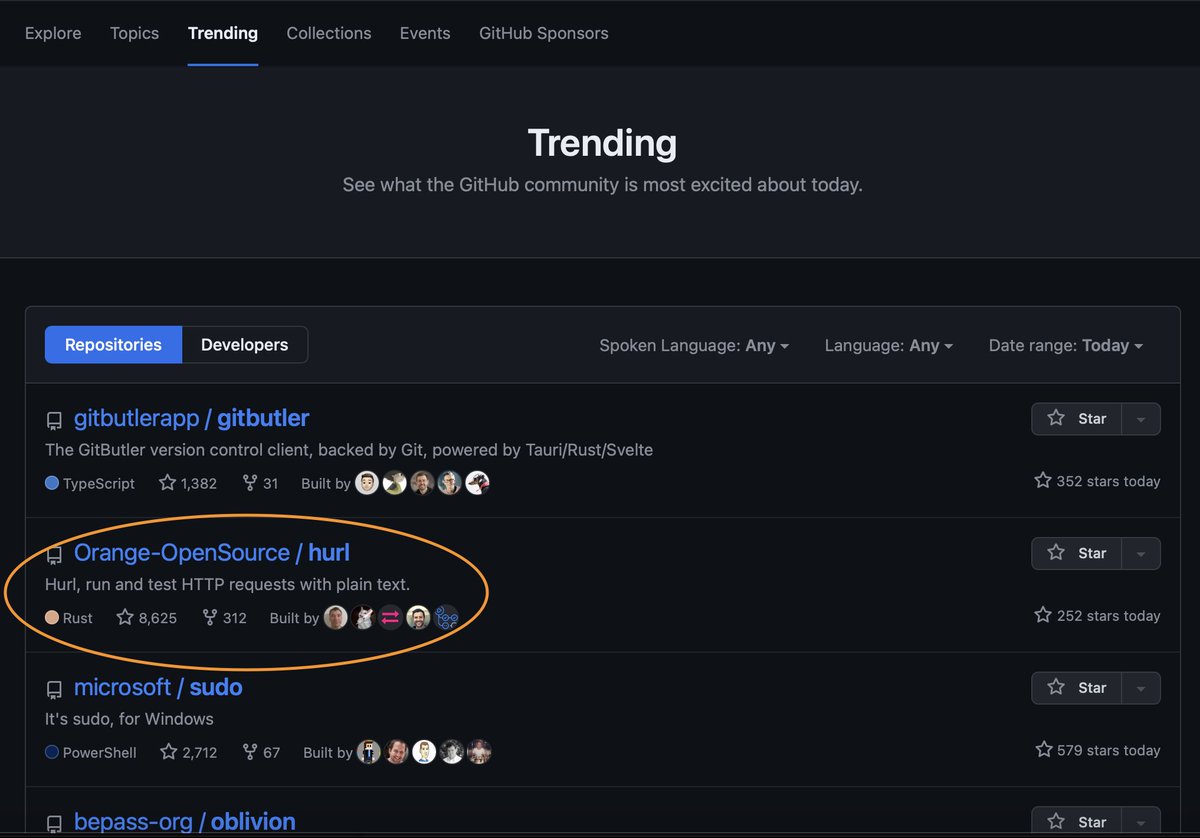Click third contributor avatar of gitbutler
This screenshot has width=1200, height=838.
pyautogui.click(x=422, y=483)
